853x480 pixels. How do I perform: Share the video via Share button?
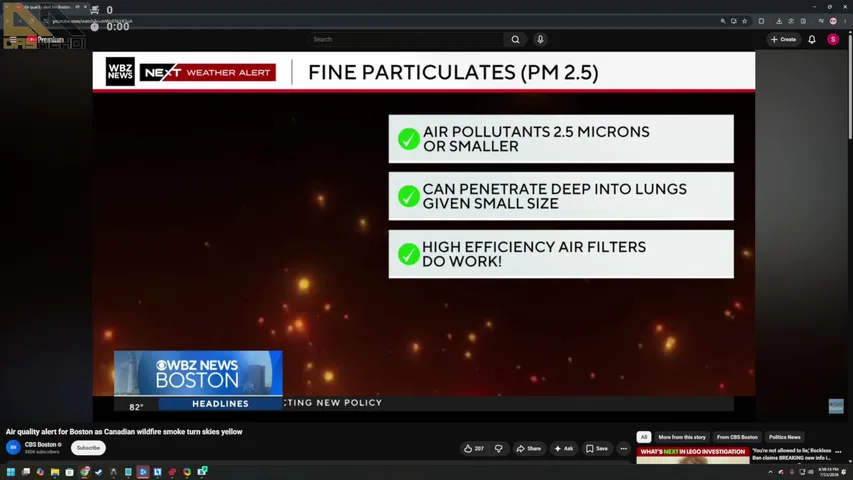point(529,448)
